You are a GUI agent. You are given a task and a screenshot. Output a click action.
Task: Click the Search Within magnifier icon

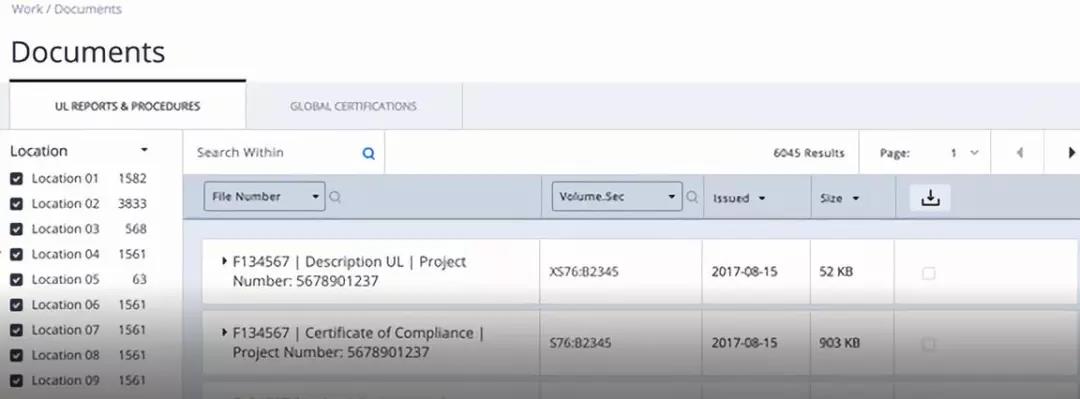point(368,154)
